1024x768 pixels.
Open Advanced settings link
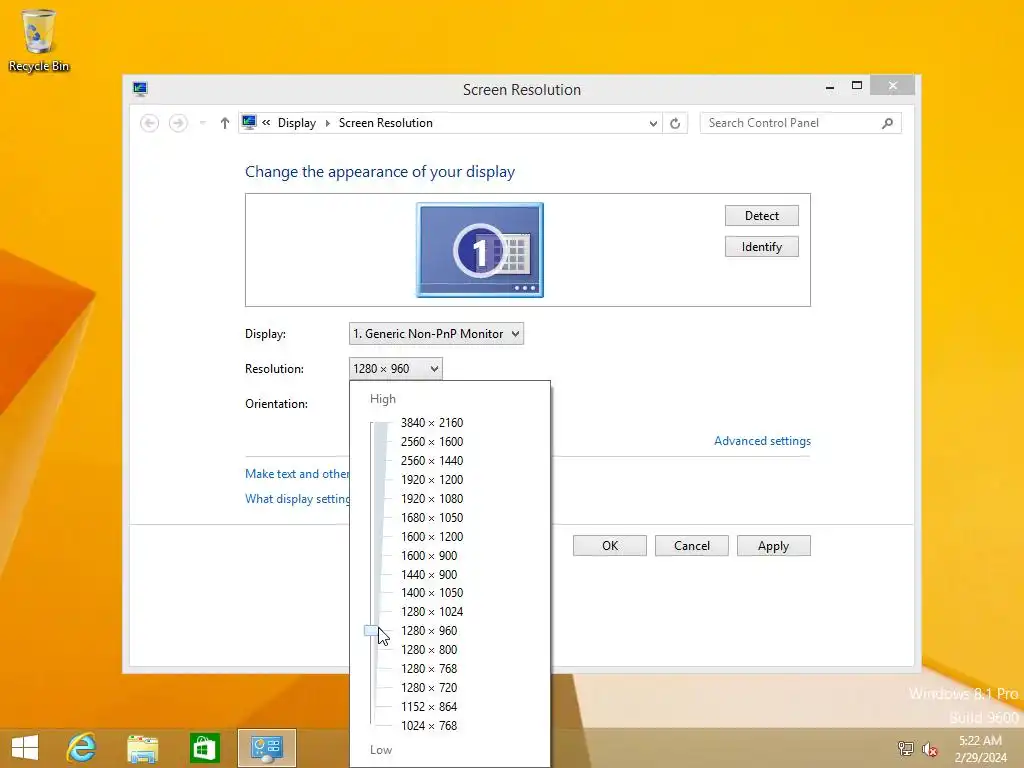click(x=762, y=441)
